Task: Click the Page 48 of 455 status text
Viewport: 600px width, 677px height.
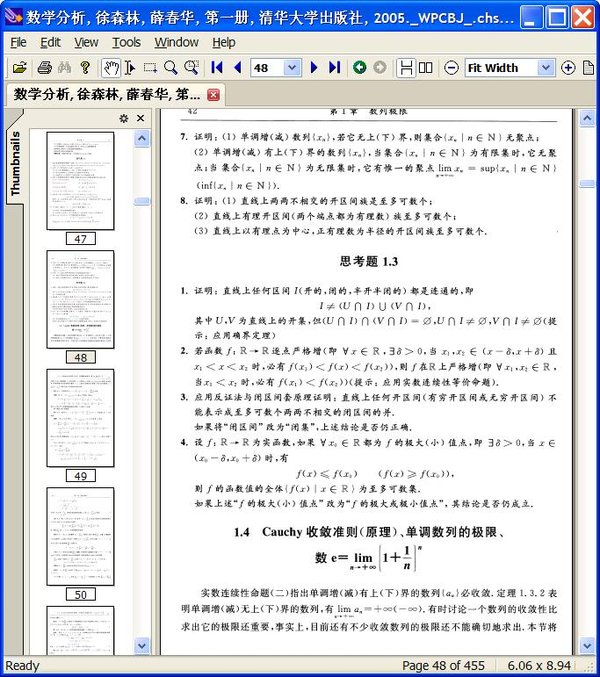Action: pos(443,665)
